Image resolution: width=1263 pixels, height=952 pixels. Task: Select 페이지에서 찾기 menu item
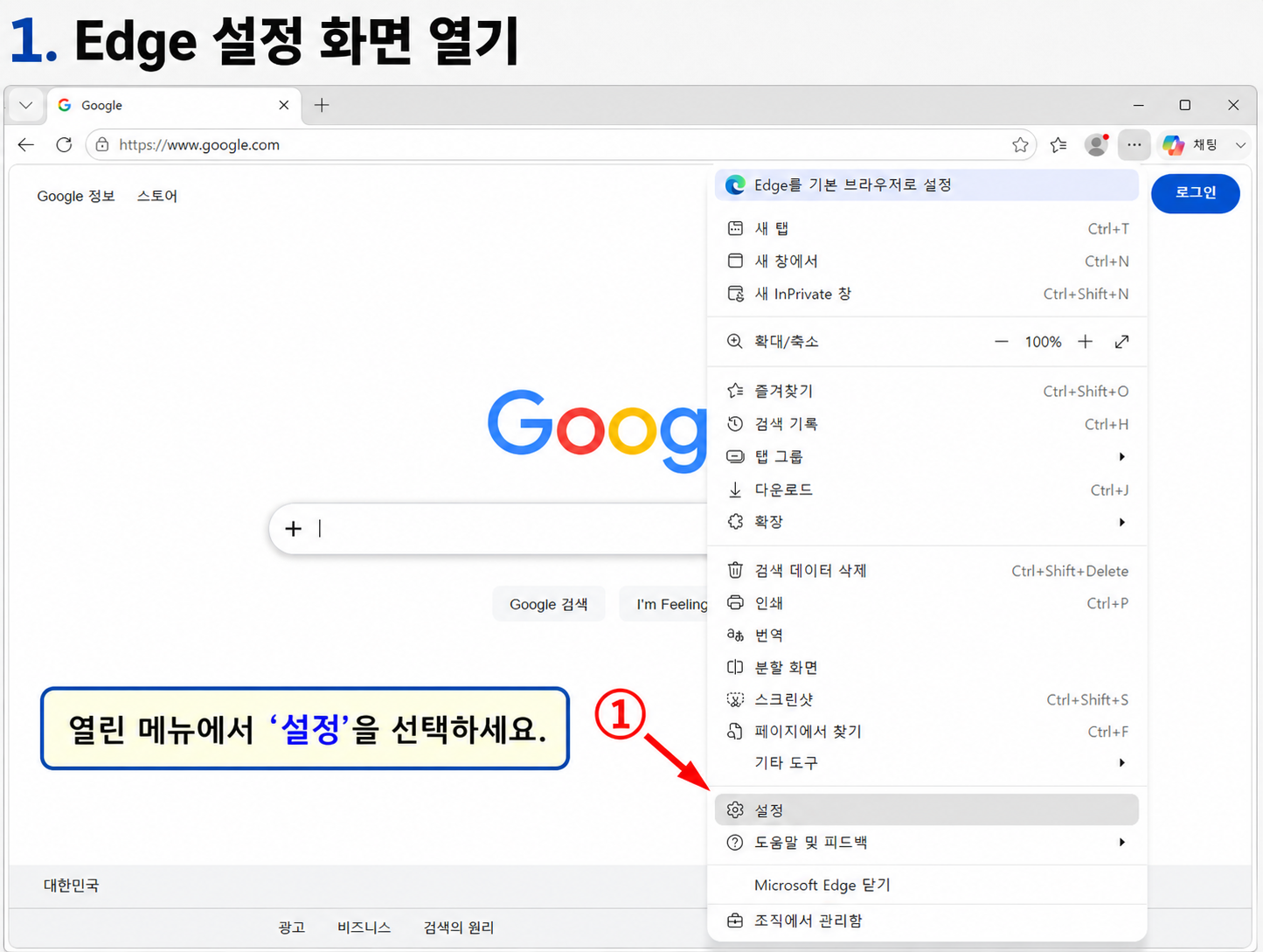click(926, 732)
